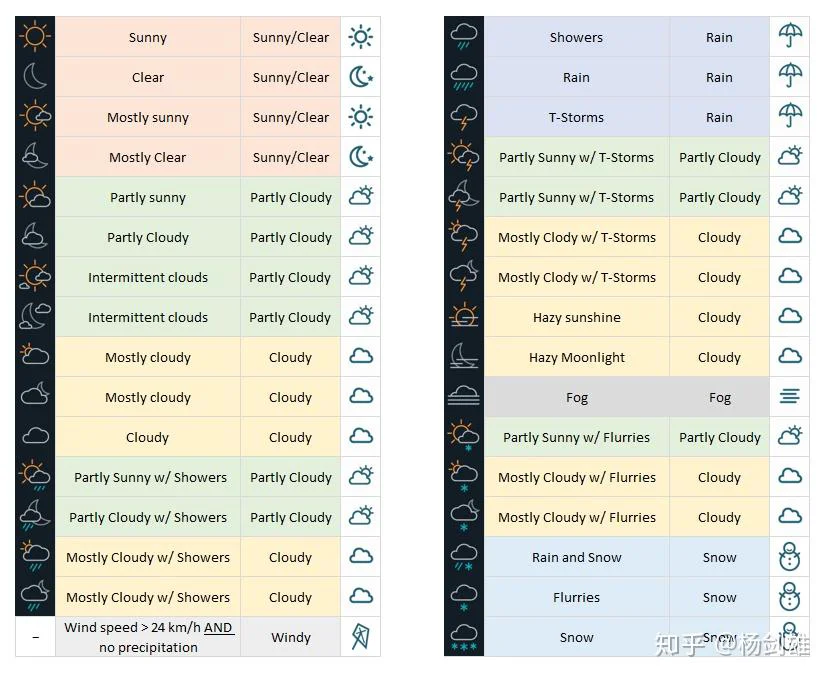Select the sun-cloud icon in the Partly Sunny w/ Flurries row
831x678 pixels.
[790, 436]
